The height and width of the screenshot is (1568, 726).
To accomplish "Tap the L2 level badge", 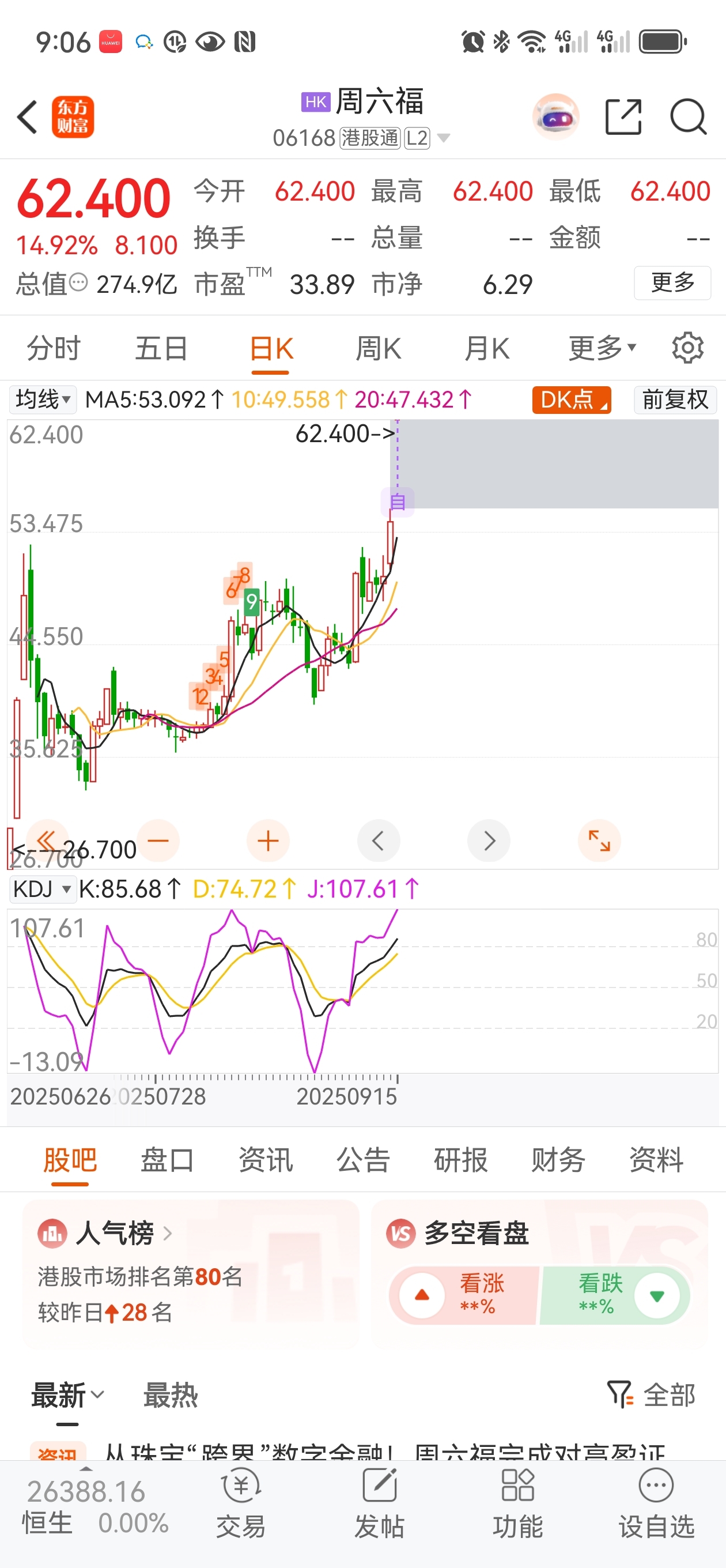I will (417, 138).
